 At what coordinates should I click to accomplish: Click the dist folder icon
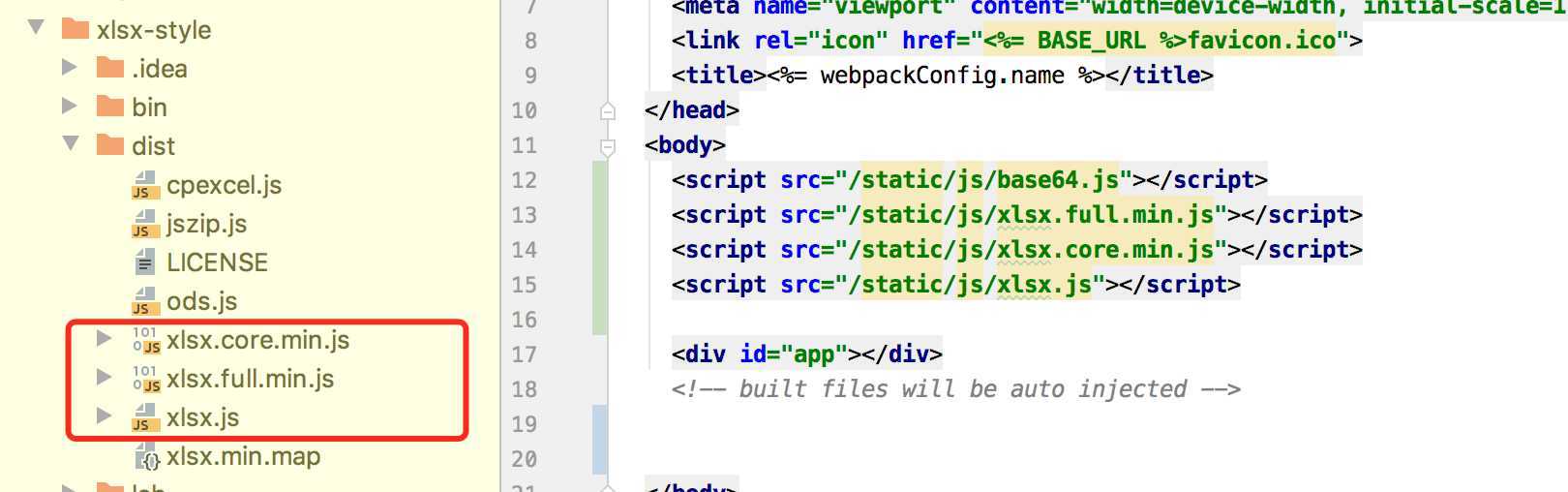click(110, 145)
